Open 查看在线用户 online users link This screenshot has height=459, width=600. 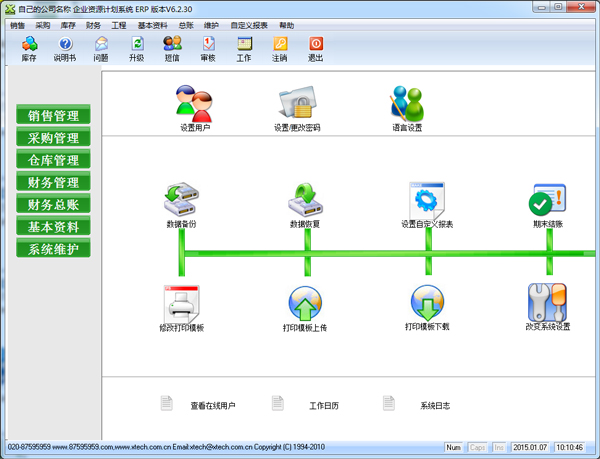click(212, 405)
